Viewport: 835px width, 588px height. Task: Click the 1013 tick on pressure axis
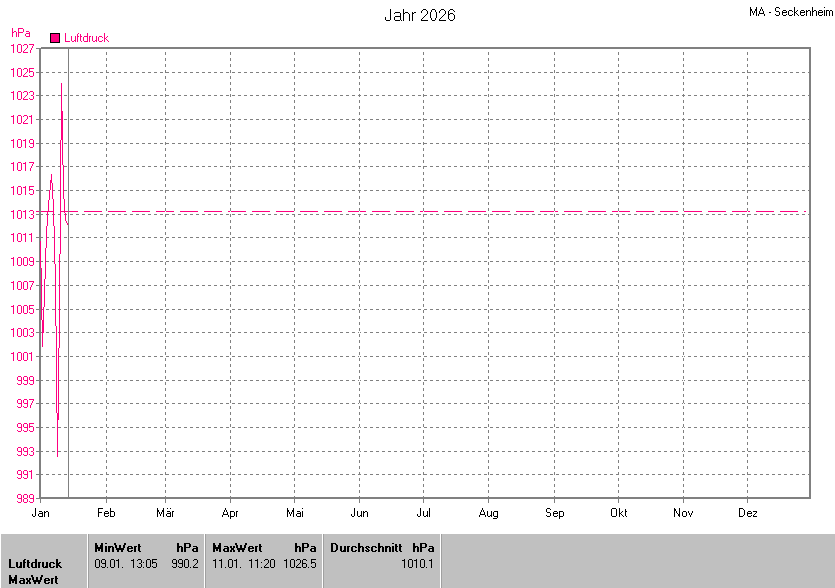[22, 214]
